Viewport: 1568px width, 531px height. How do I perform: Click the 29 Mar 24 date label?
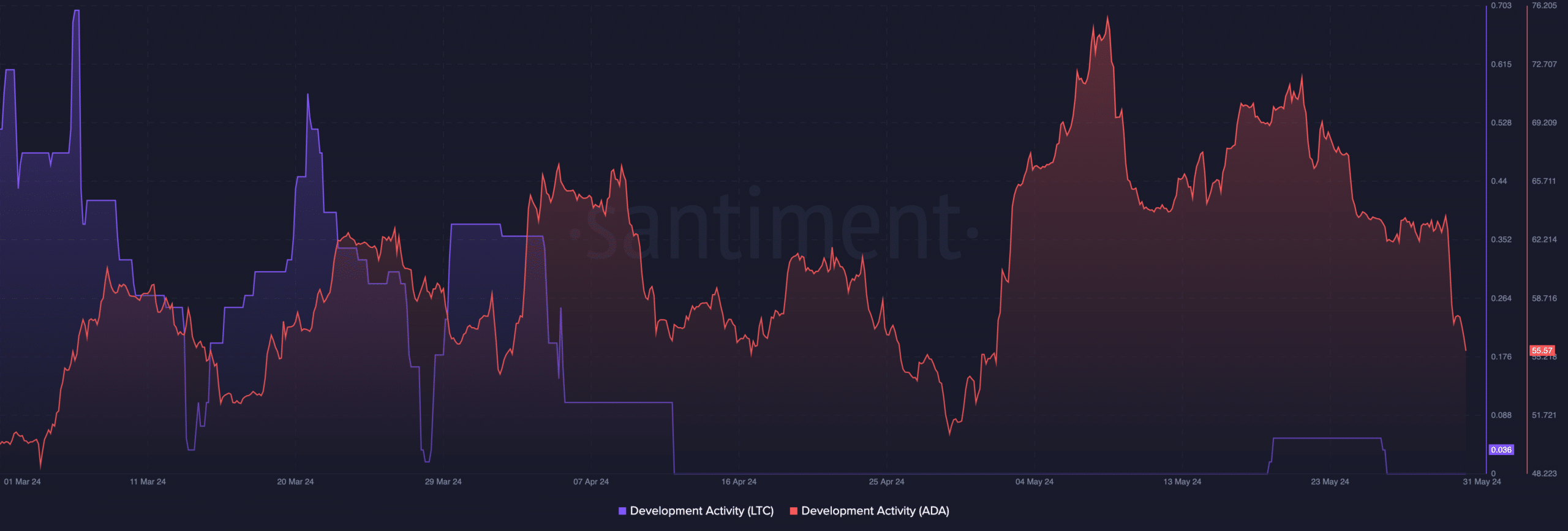pos(443,482)
